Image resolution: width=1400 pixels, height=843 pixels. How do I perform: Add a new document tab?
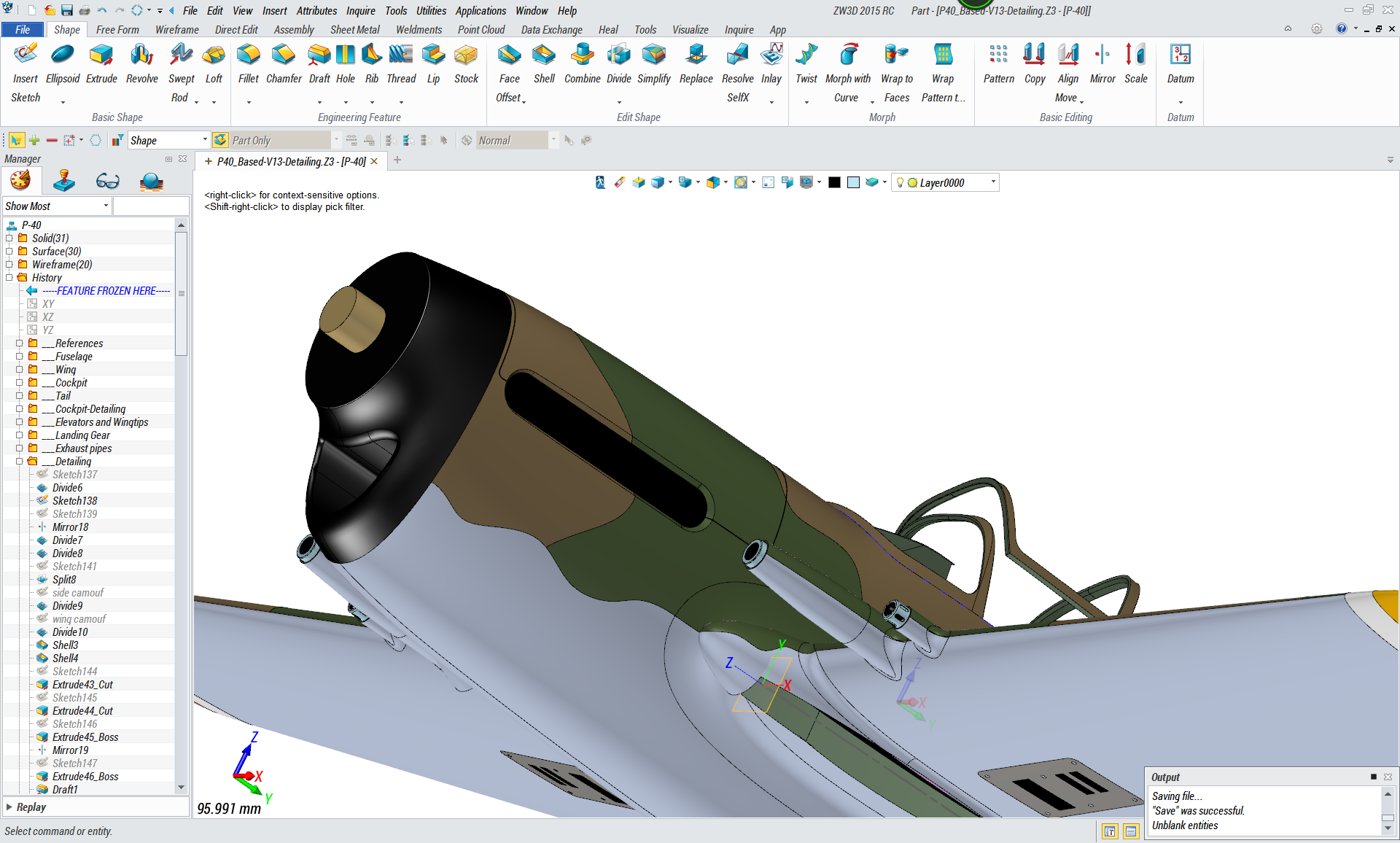[x=397, y=160]
